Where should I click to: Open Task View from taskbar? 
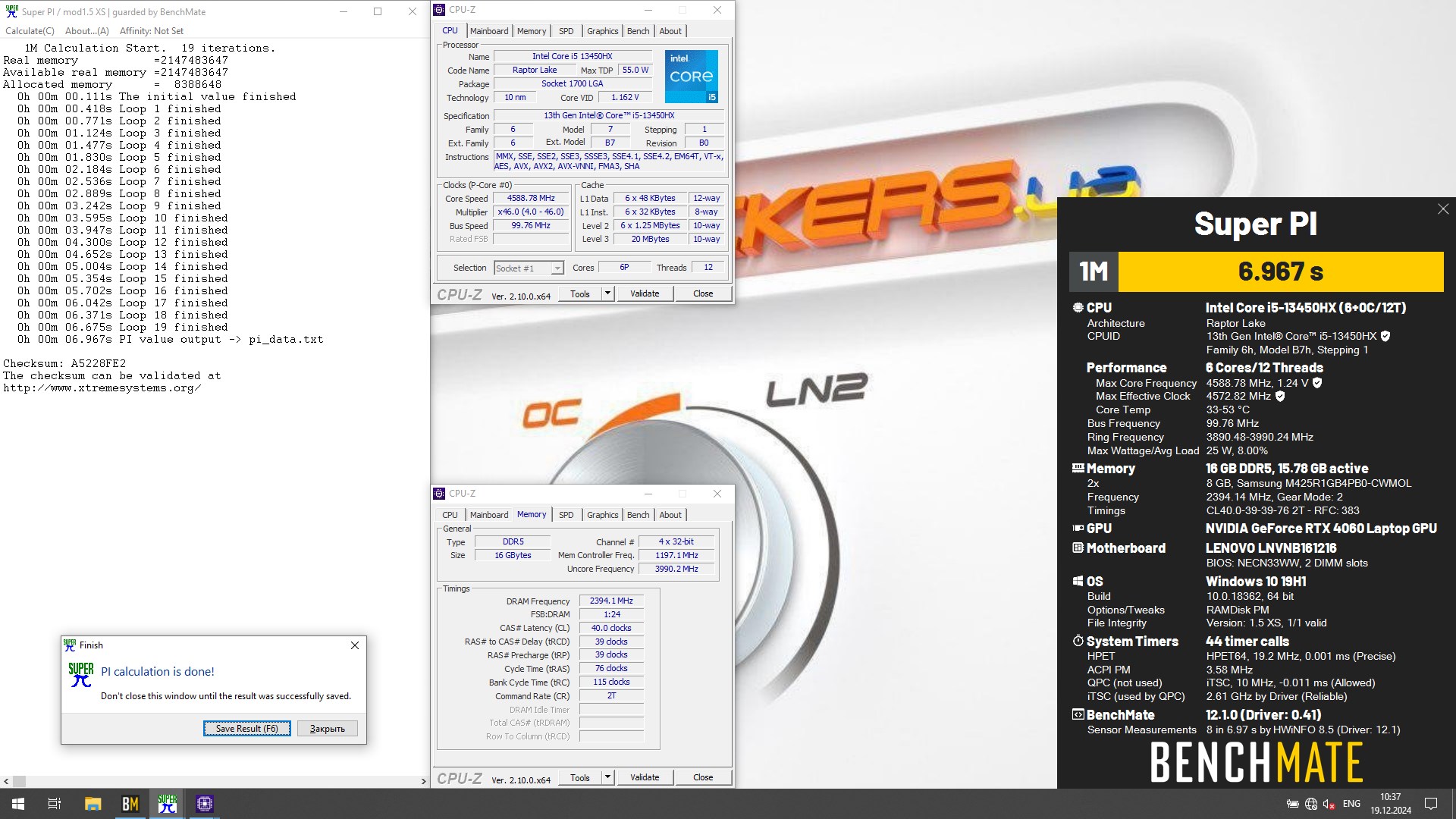coord(55,804)
